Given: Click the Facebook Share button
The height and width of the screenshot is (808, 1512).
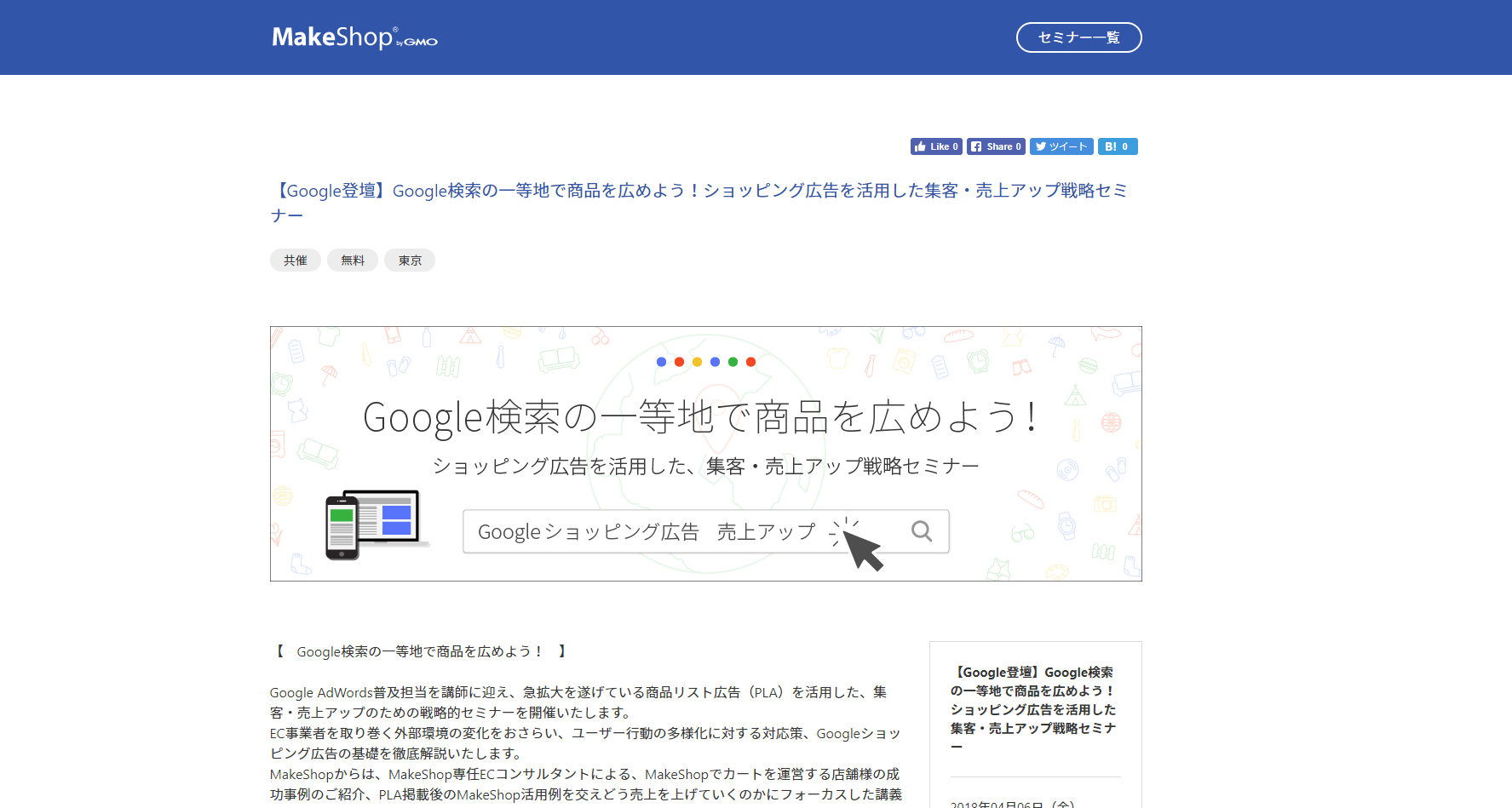Looking at the screenshot, I should click(x=996, y=146).
